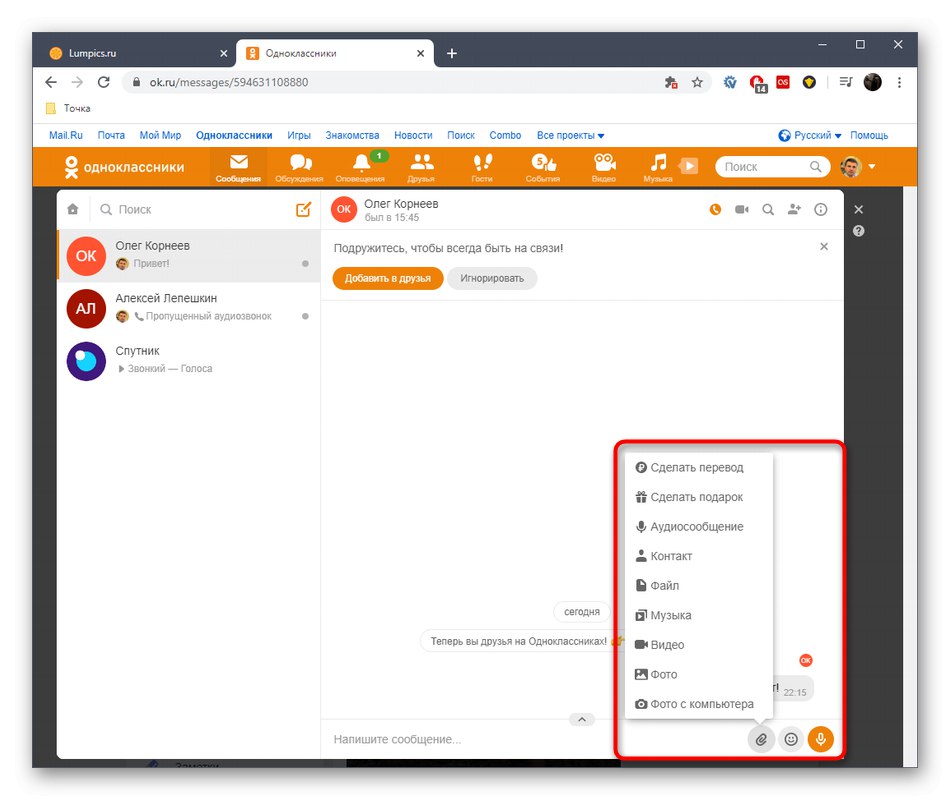Image resolution: width=950 pixels, height=800 pixels.
Task: Open Events (События) icon
Action: point(543,167)
